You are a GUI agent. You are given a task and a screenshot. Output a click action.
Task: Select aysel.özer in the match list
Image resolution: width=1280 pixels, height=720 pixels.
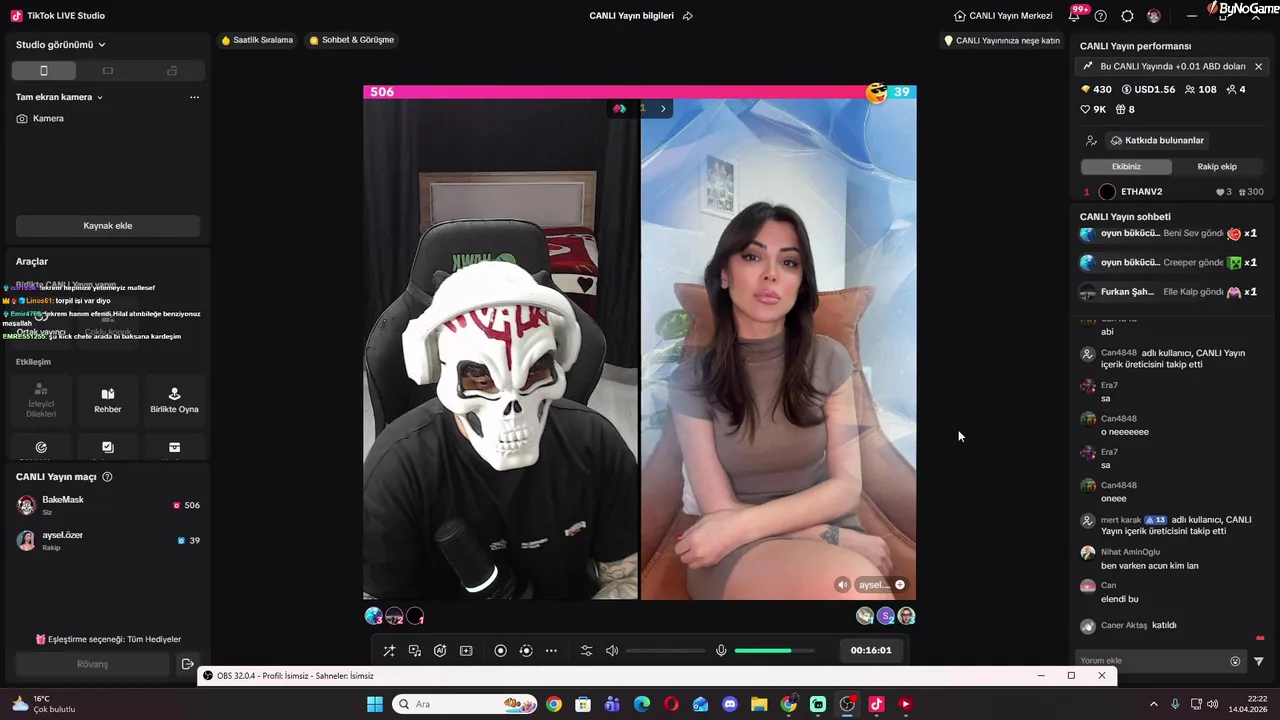coord(108,540)
